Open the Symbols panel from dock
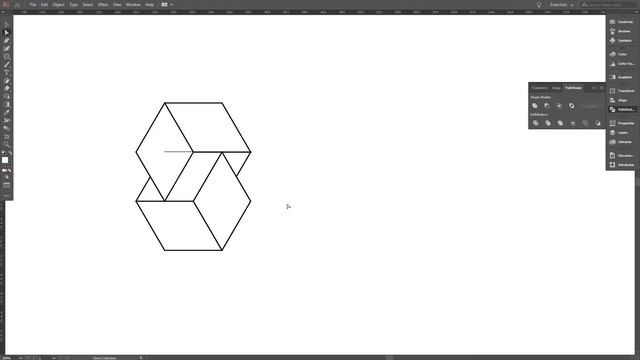Image resolution: width=640 pixels, height=360 pixels. [621, 40]
